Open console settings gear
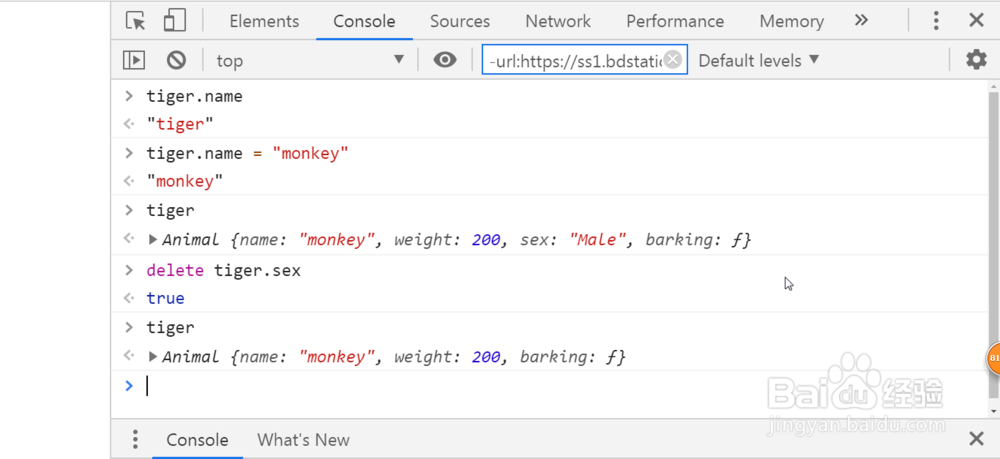 tap(976, 60)
